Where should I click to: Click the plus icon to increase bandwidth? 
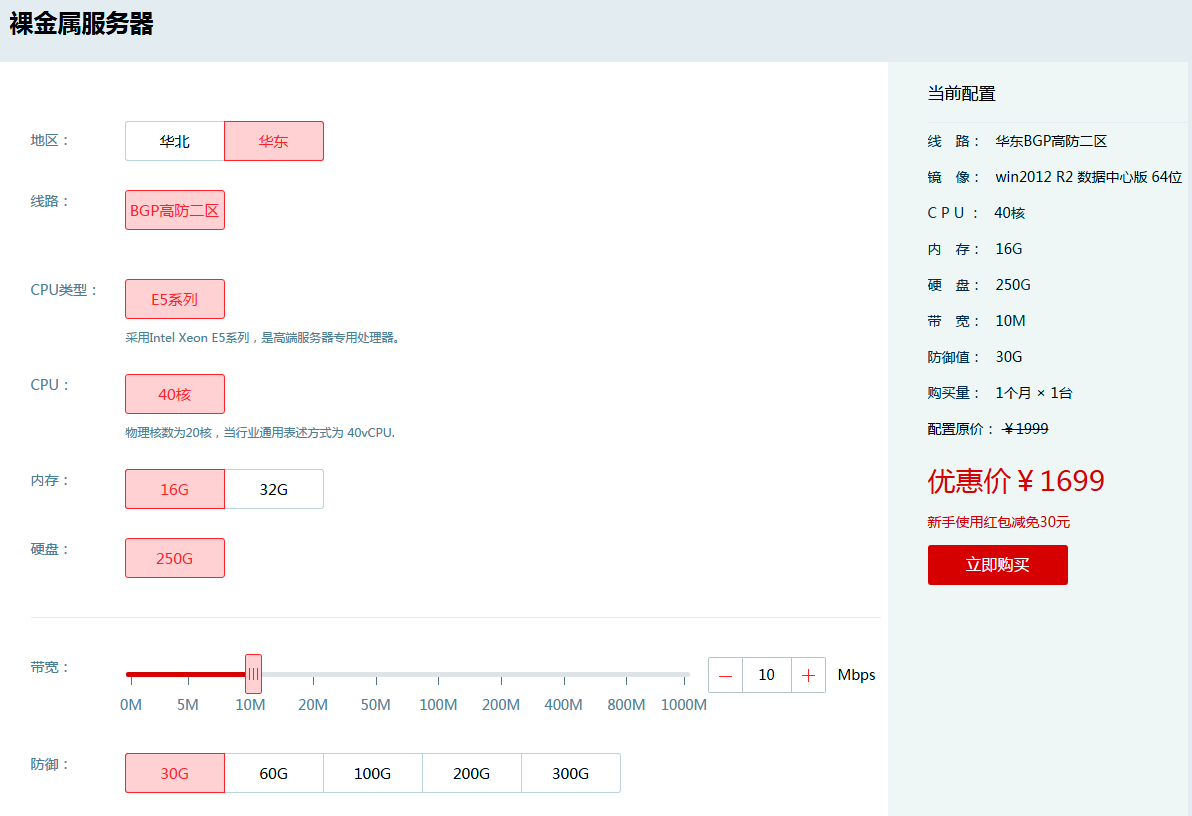808,675
